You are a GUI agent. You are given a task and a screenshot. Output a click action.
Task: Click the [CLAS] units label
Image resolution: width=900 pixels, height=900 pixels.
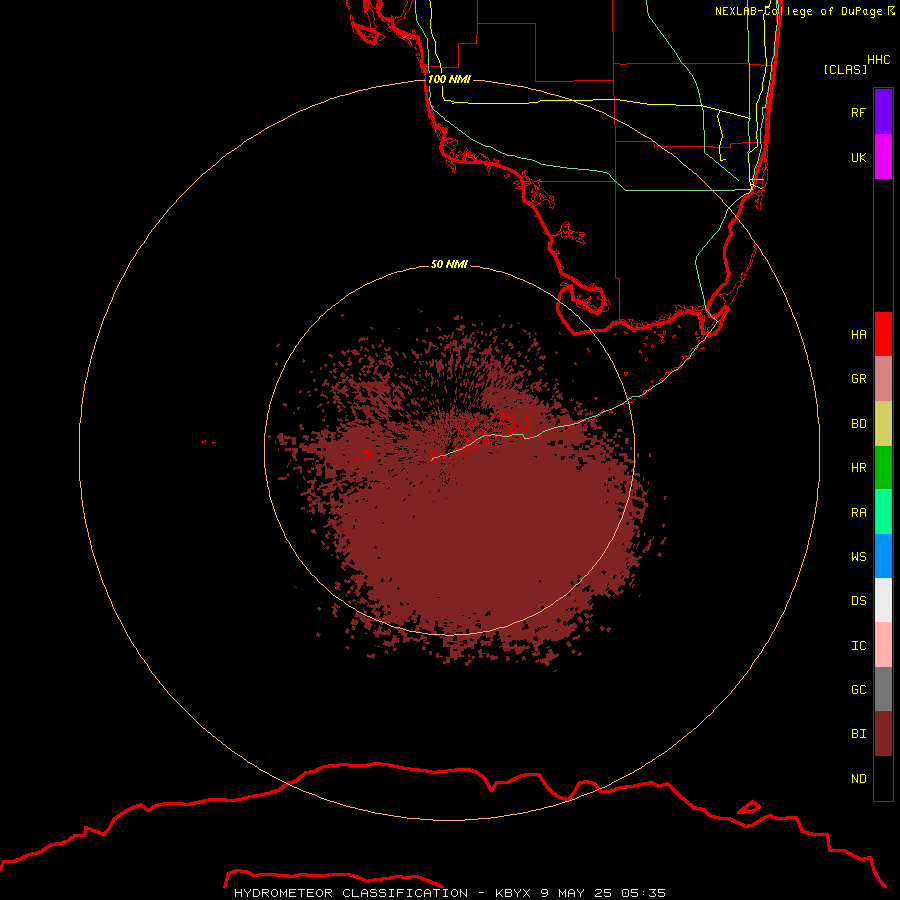(845, 69)
